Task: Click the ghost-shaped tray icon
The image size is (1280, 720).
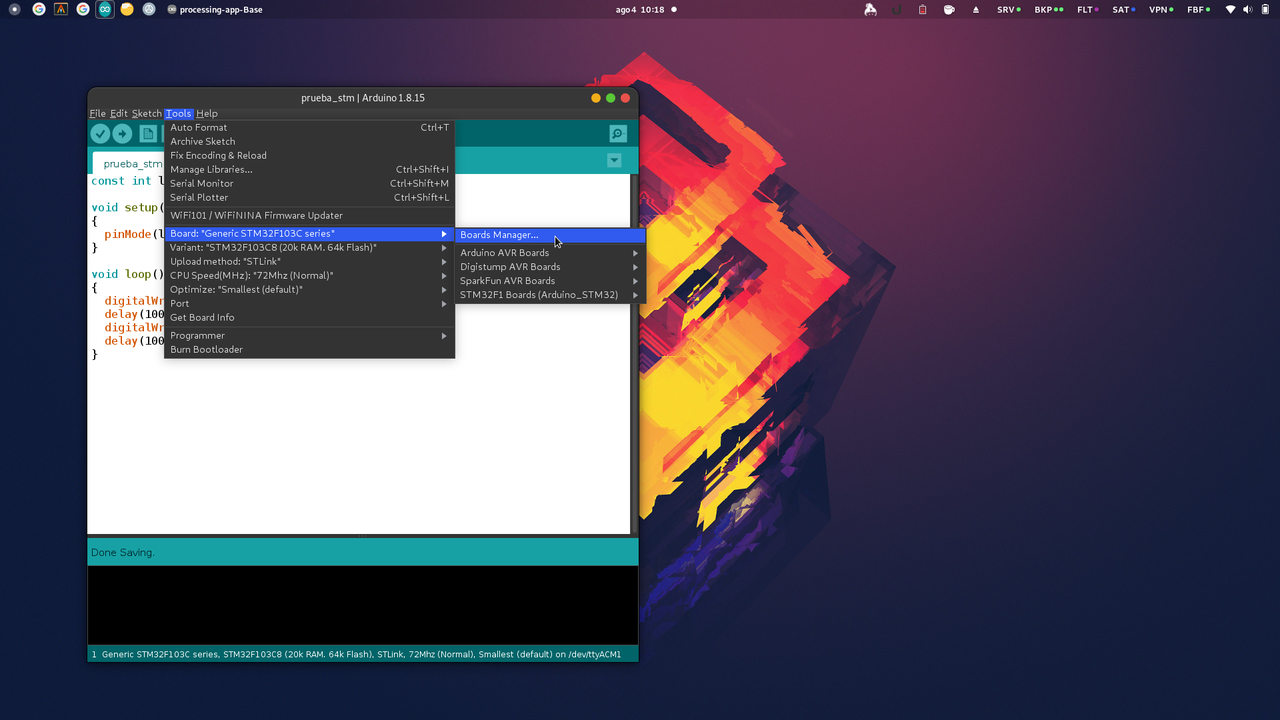Action: tap(871, 9)
